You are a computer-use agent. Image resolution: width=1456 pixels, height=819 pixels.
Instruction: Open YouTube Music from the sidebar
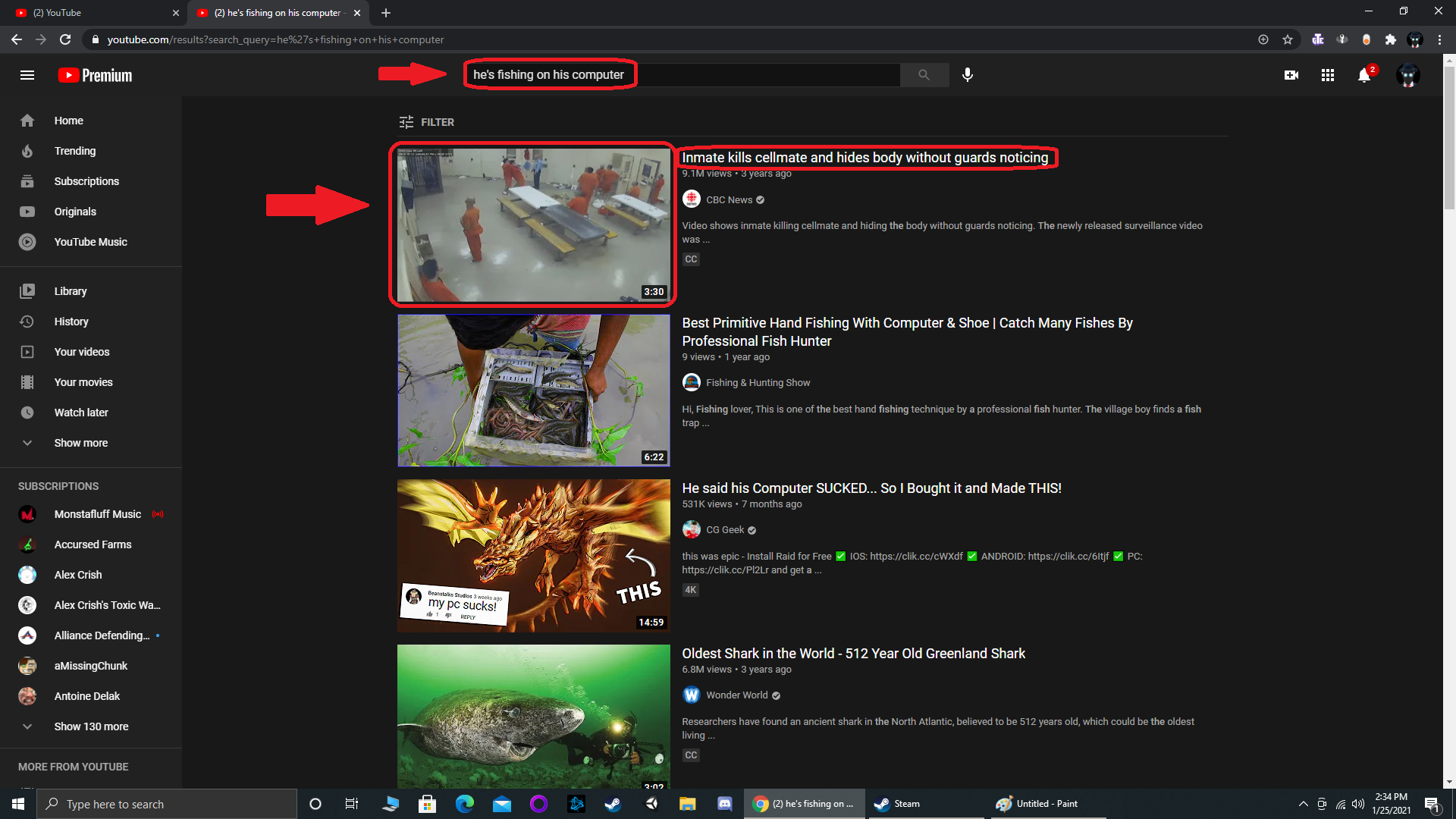coord(89,242)
